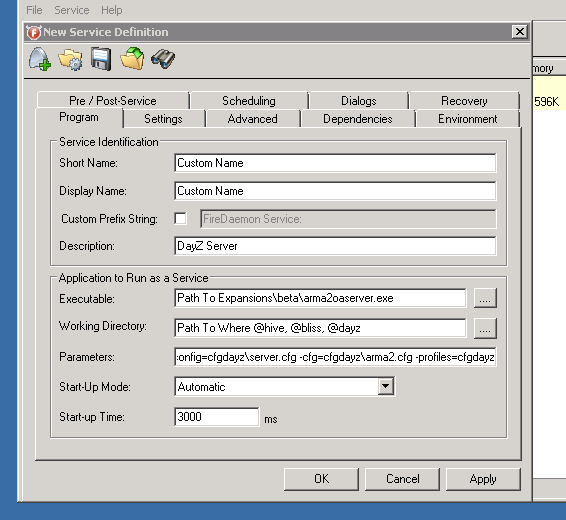Click the disabled FireDaemon Service prefix field
566x520 pixels.
point(348,219)
